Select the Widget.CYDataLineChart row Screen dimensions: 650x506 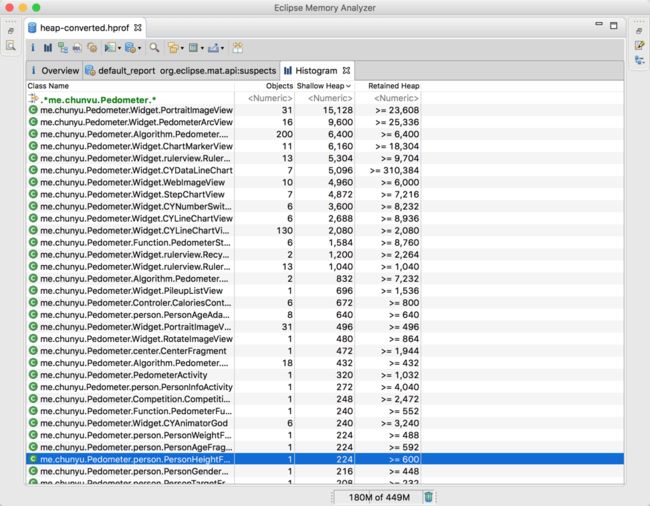(x=325, y=170)
